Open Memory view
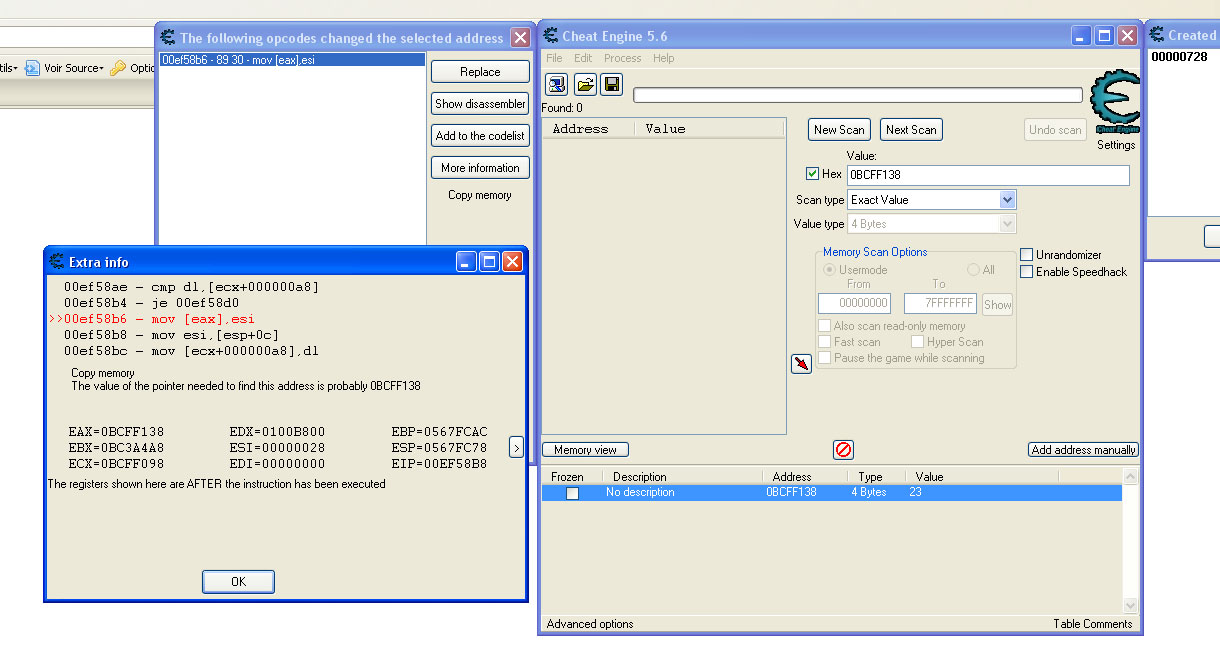Viewport: 1220px width, 655px height. click(x=585, y=450)
